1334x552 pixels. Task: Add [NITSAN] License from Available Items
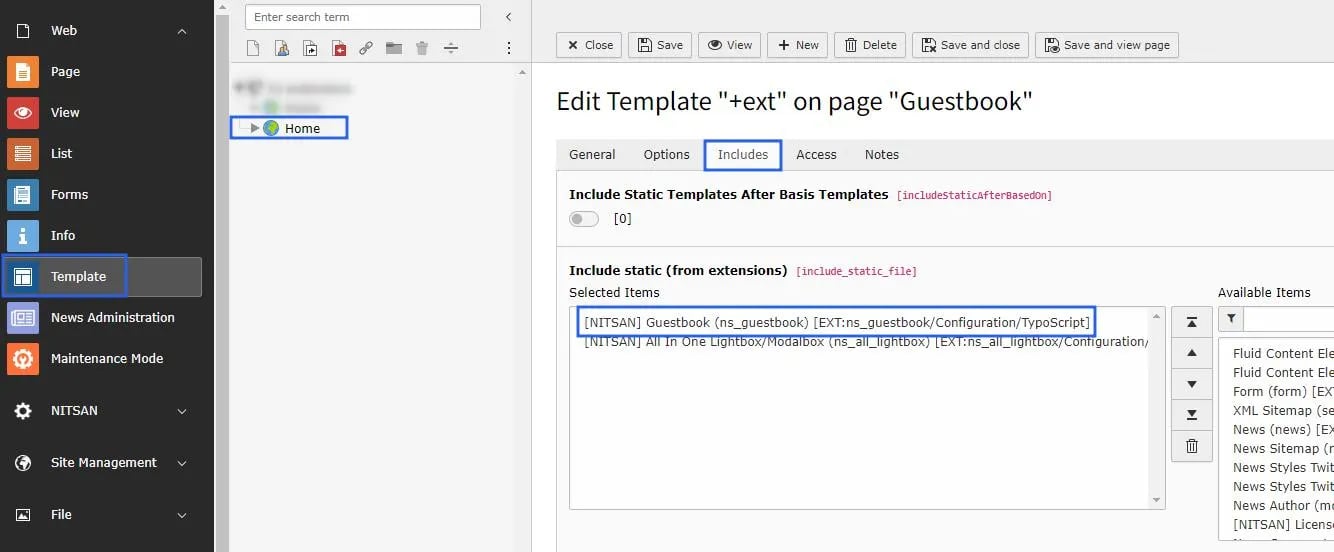coord(1283,525)
